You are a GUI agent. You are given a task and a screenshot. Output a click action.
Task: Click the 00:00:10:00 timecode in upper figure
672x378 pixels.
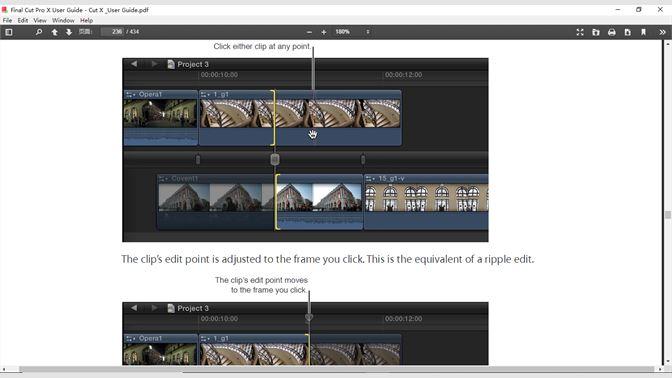pos(219,75)
